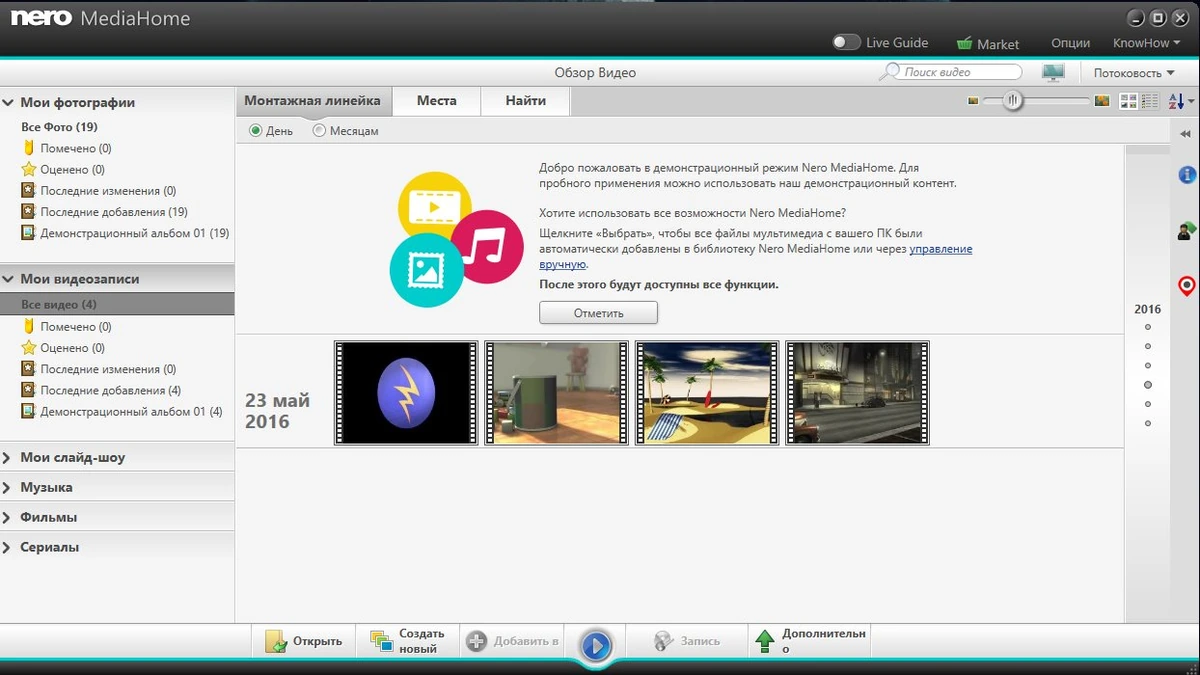The height and width of the screenshot is (675, 1200).
Task: Jump to 2016 on the timeline scale
Action: point(1147,309)
